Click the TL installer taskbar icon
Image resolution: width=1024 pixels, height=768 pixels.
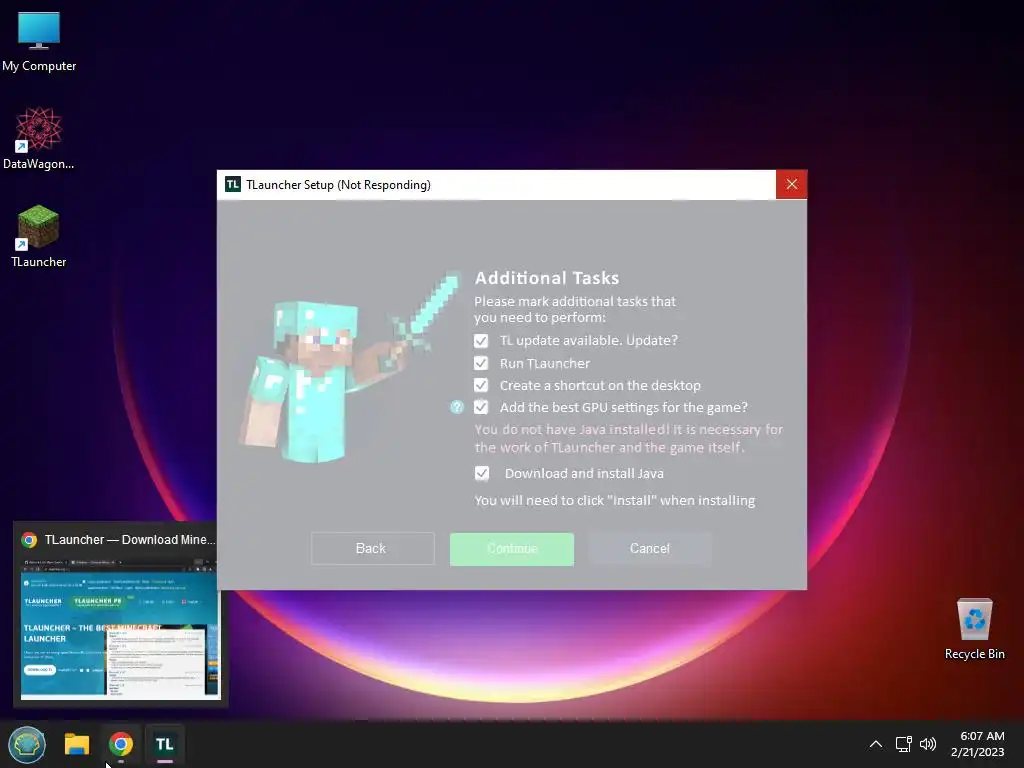coord(165,744)
